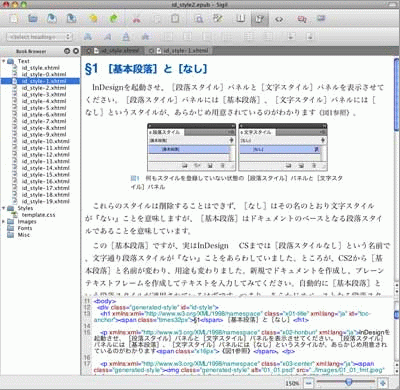This screenshot has width=400, height=390.
Task: Create a new book with the New icon
Action: pos(13,19)
